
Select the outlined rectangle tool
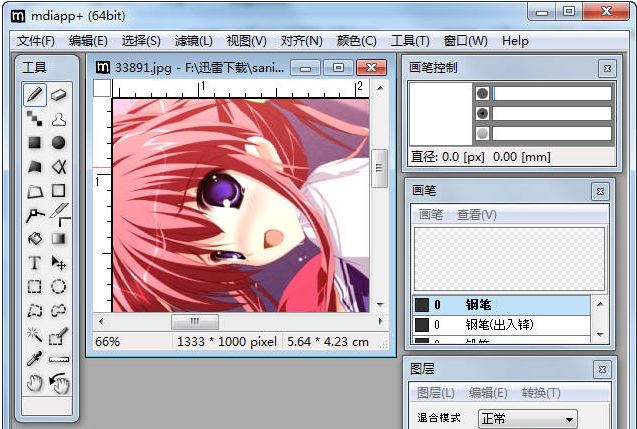click(58, 191)
